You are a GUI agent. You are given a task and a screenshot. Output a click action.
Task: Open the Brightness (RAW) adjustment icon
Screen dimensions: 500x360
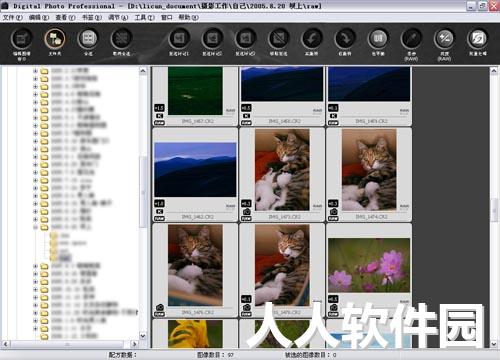[x=444, y=39]
